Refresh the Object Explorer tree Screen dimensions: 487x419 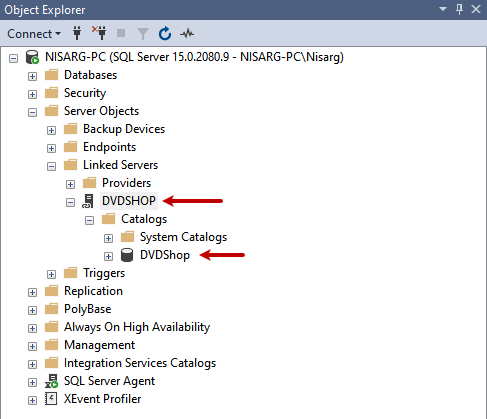[x=165, y=33]
